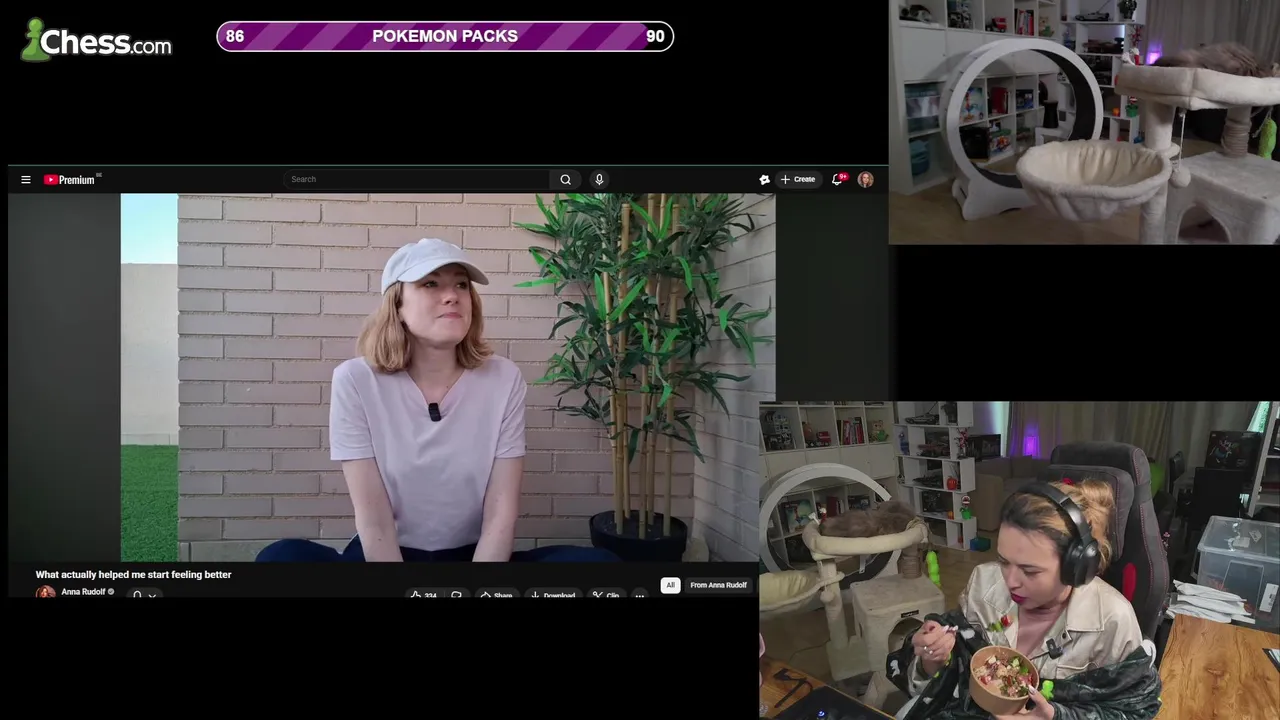Start voice search with microphone icon

[599, 179]
